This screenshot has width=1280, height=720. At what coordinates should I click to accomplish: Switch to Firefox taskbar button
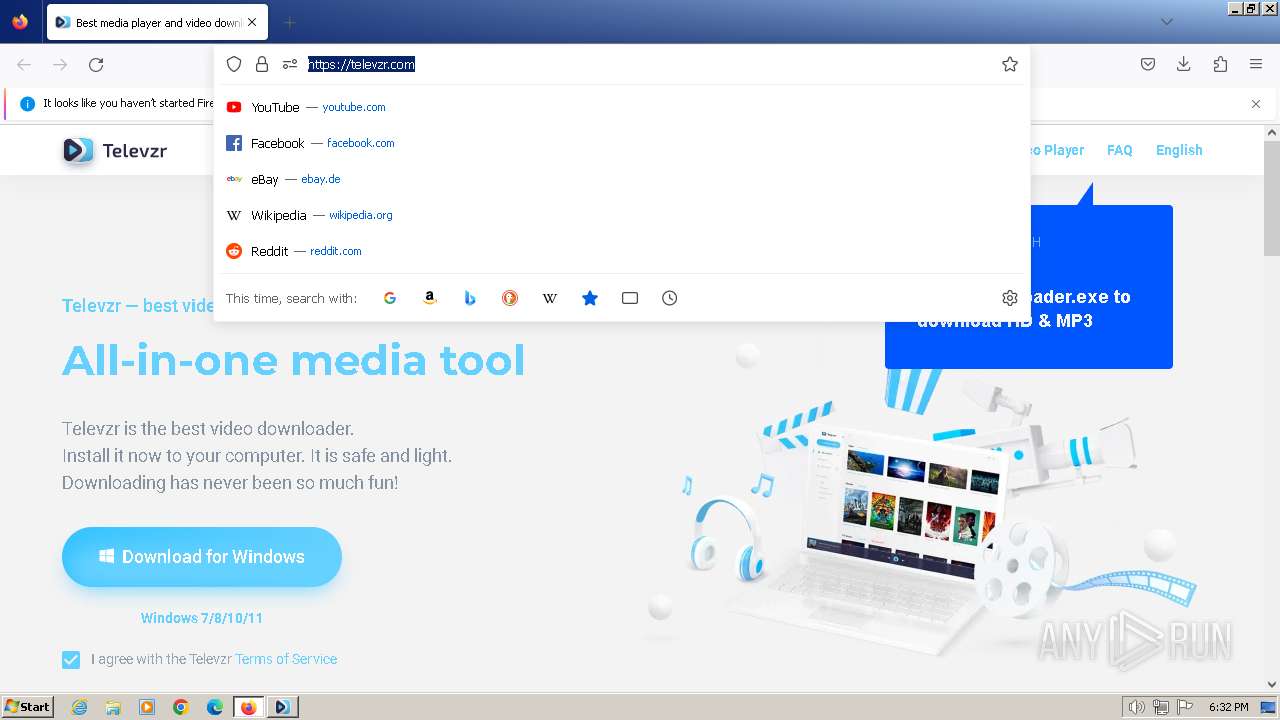(x=249, y=707)
